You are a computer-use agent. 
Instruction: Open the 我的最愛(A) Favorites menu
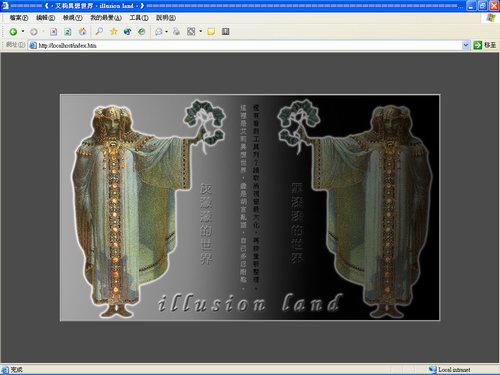pyautogui.click(x=106, y=18)
